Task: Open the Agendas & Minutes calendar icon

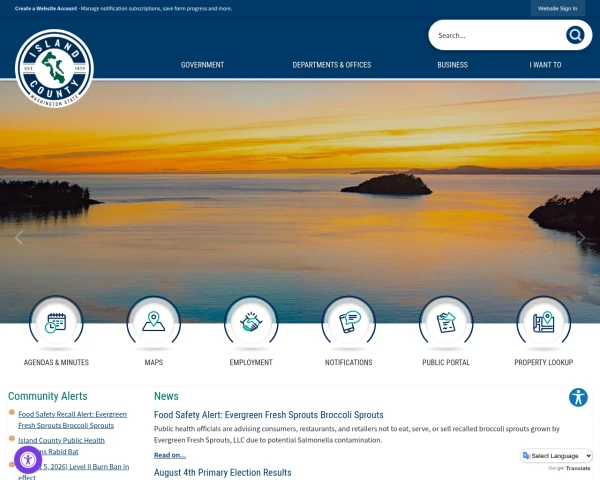Action: [x=56, y=322]
